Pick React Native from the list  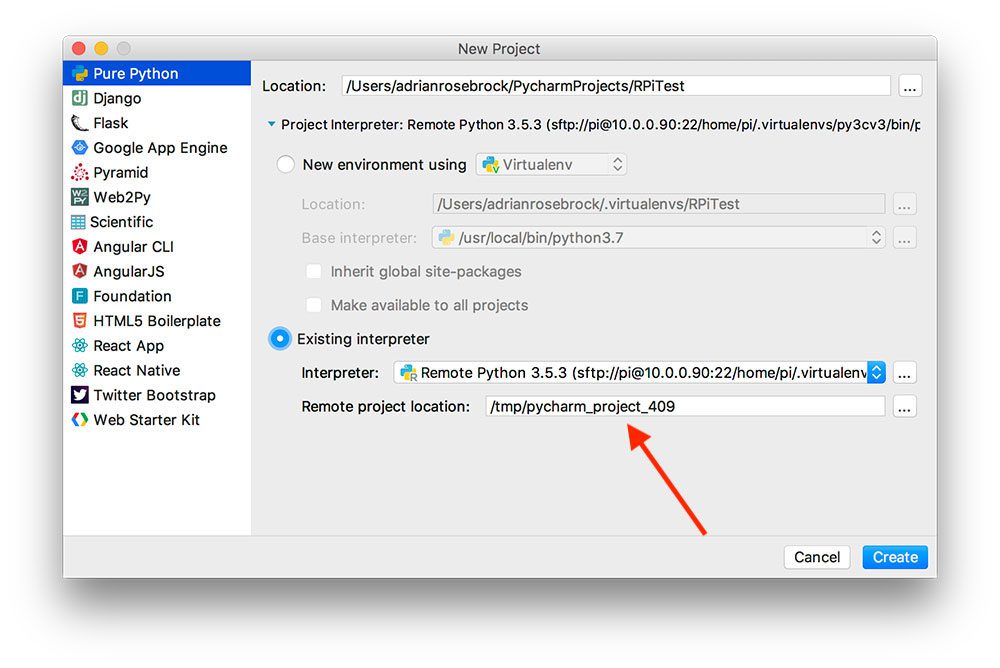[157, 370]
